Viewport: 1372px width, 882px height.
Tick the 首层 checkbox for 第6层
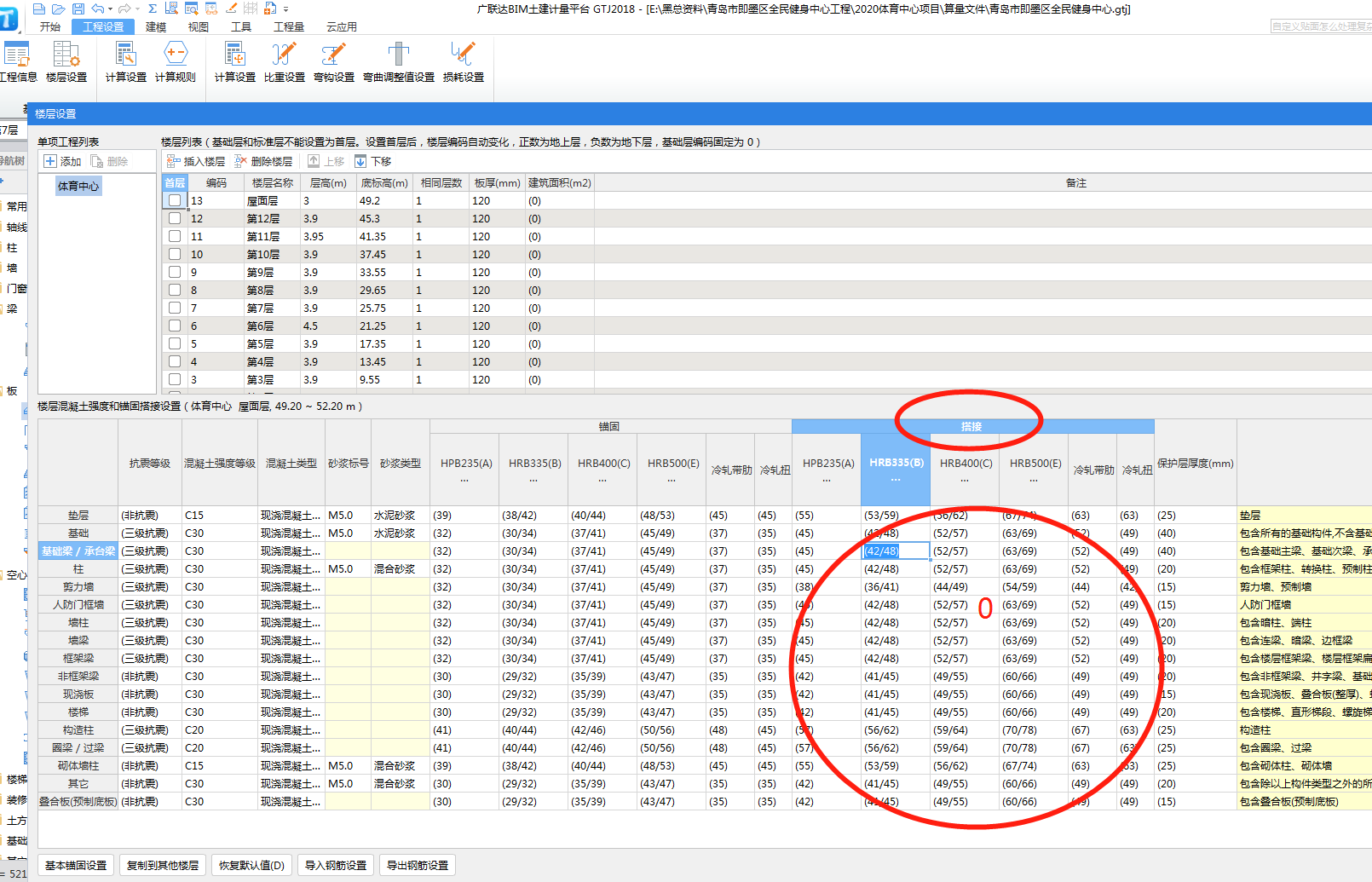(x=175, y=326)
